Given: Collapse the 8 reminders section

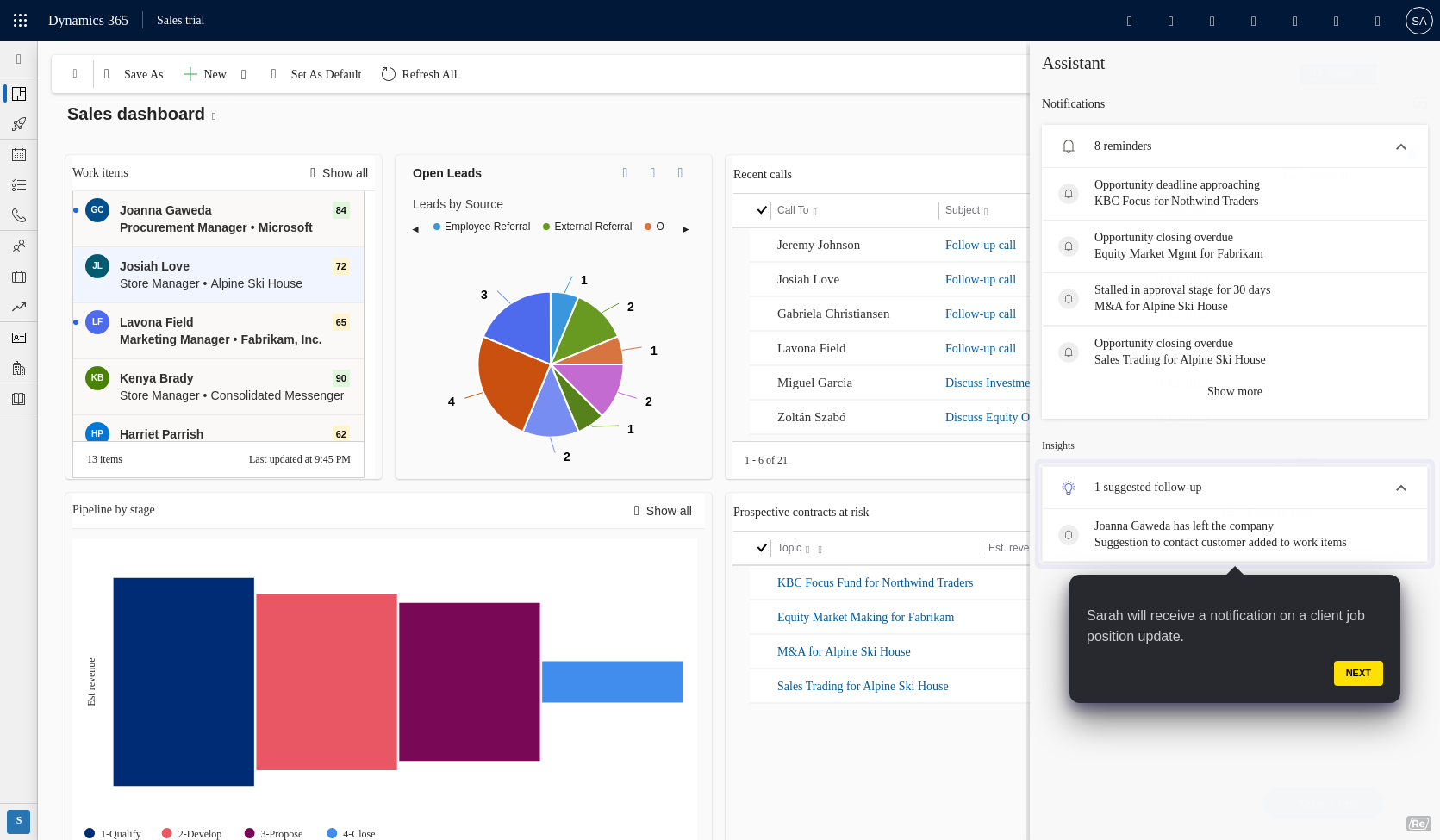Looking at the screenshot, I should click(1401, 146).
